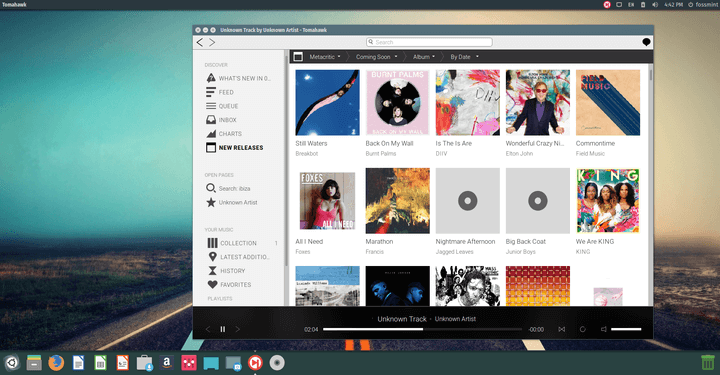This screenshot has width=720, height=375.
Task: Open the Is The Is Are album cover
Action: (467, 102)
